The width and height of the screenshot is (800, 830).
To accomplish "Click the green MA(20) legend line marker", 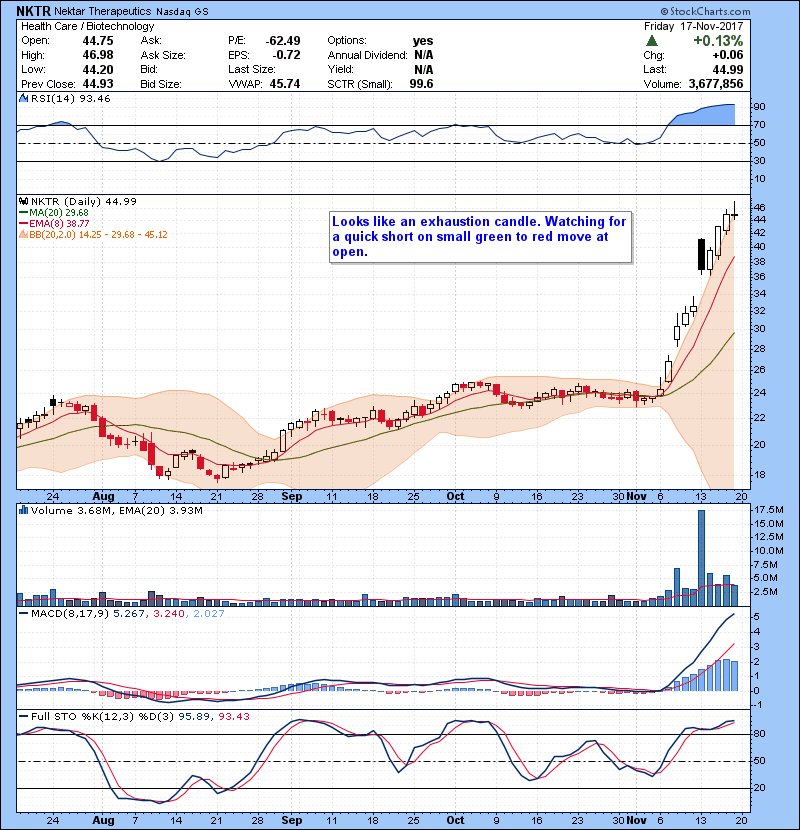I will pos(24,213).
